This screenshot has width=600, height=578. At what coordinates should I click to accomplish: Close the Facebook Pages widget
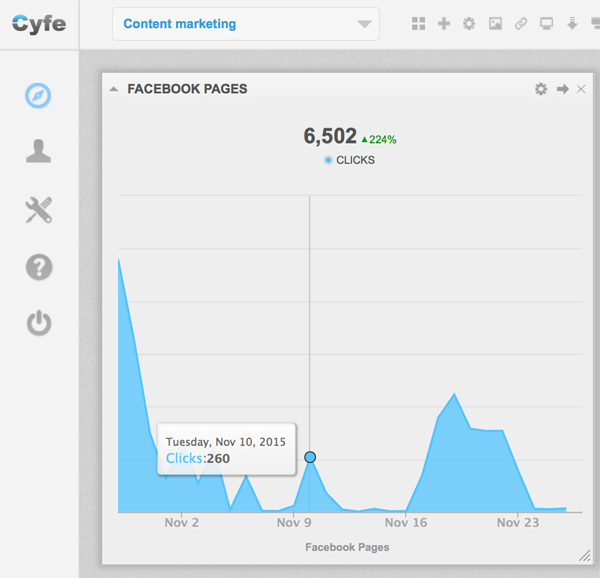click(x=581, y=89)
